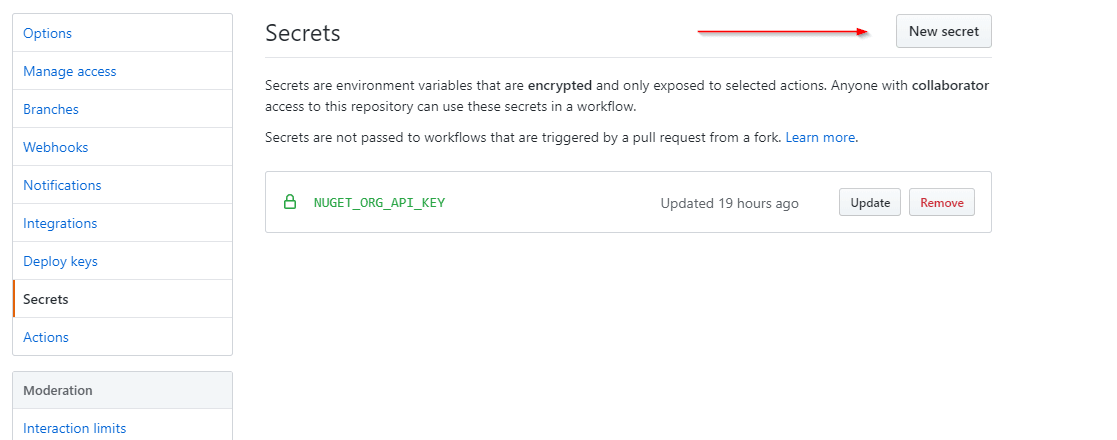Open the Learn more link
The height and width of the screenshot is (440, 1117).
coord(819,137)
